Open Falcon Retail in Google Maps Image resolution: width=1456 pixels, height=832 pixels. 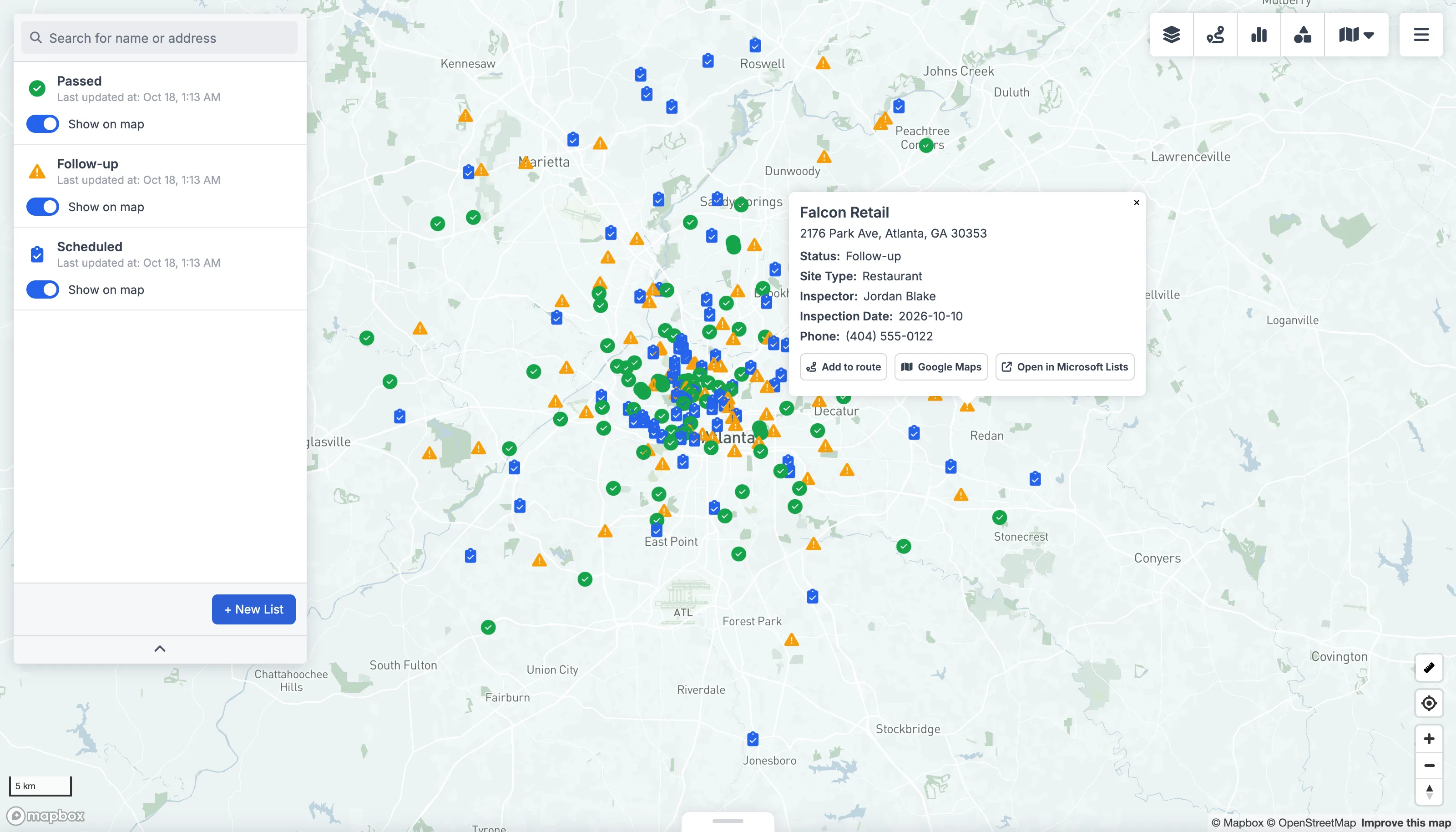pyautogui.click(x=941, y=367)
